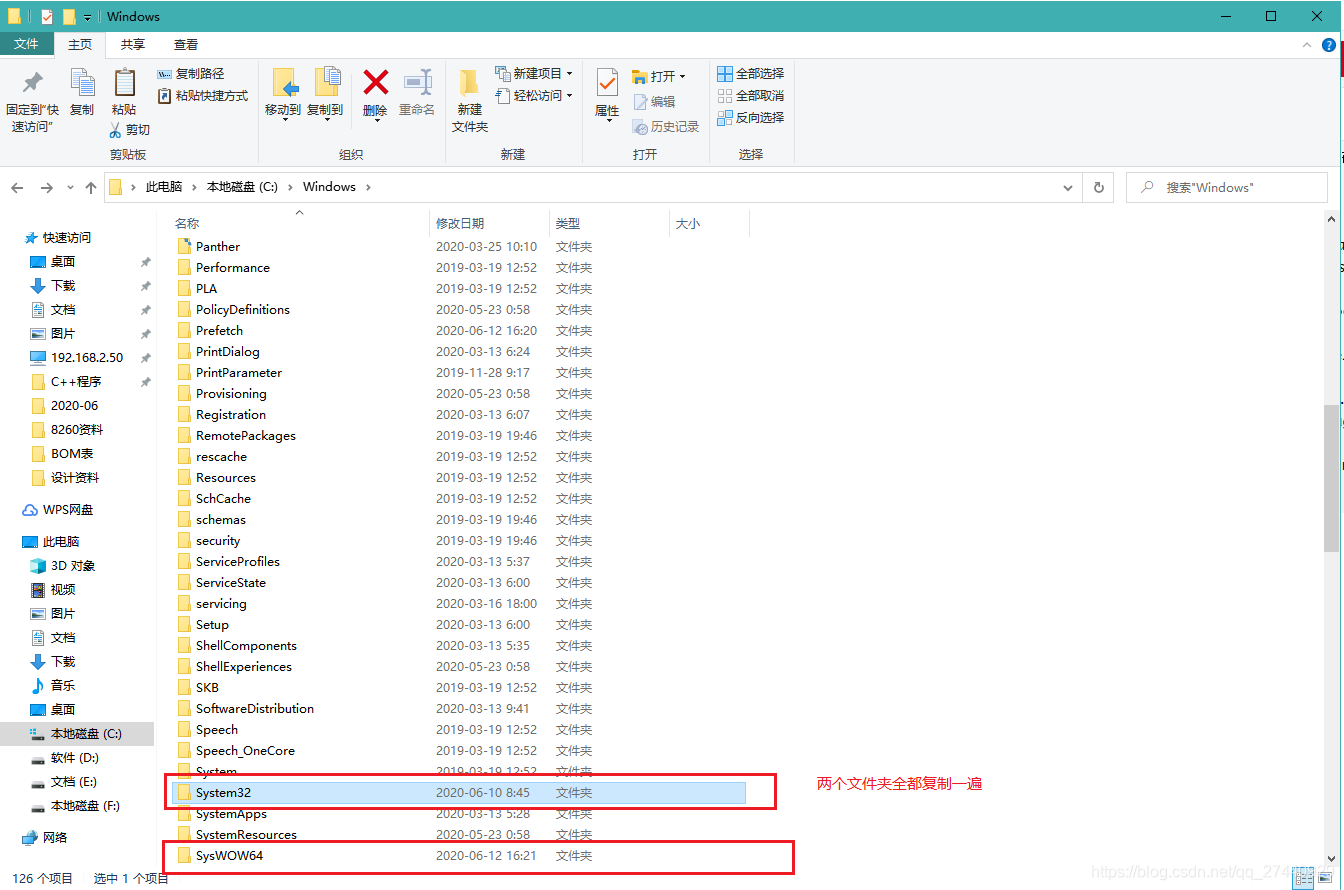Select the ShellExperiences folder icon
1344x890 pixels.
(x=184, y=667)
